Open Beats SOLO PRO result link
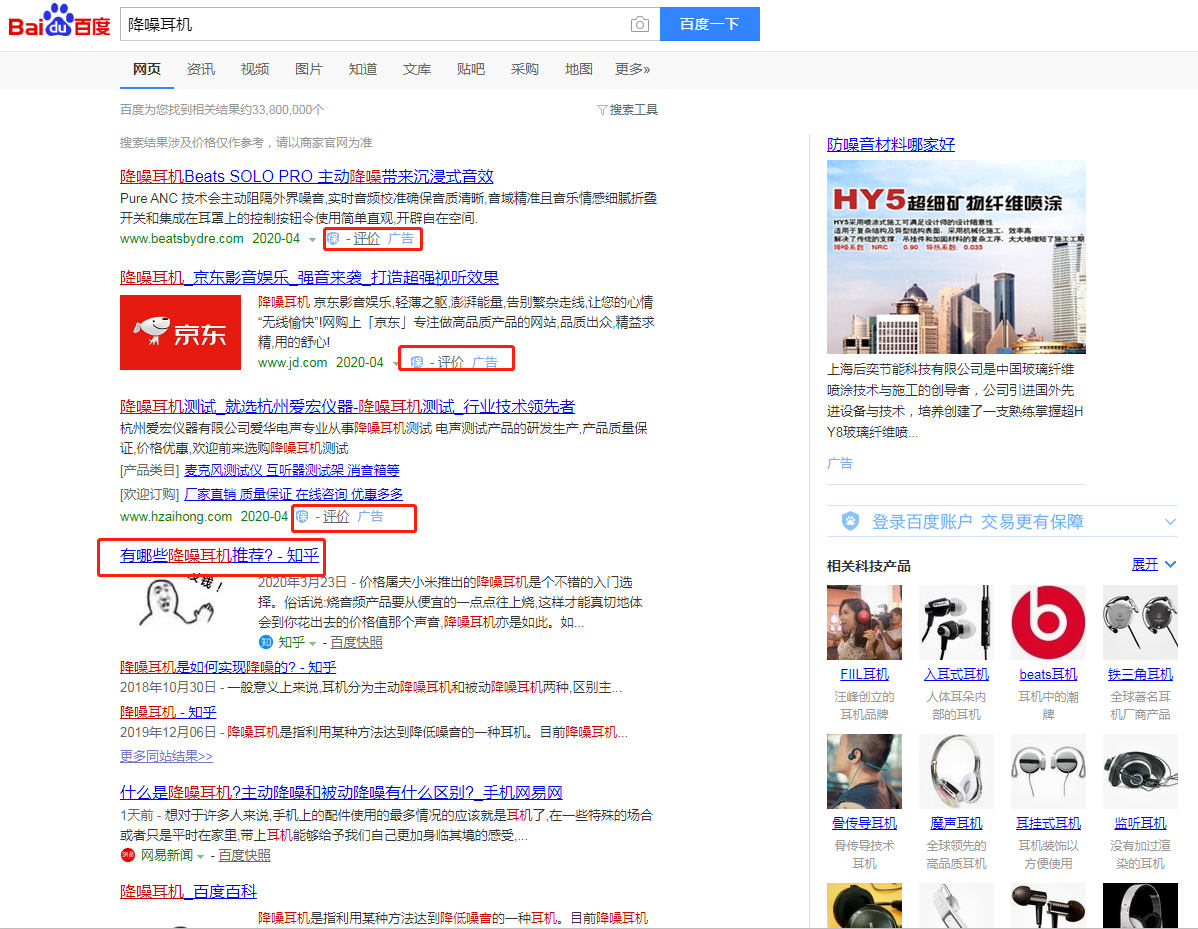The width and height of the screenshot is (1198, 929). (306, 176)
